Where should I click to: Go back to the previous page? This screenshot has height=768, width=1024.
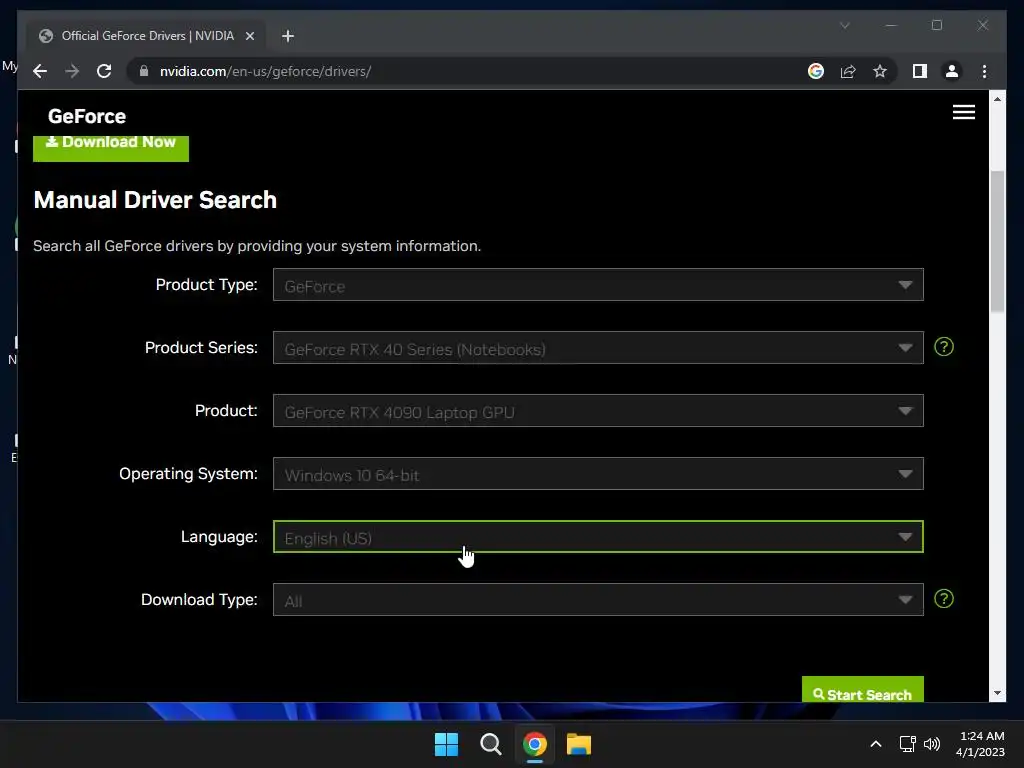click(x=40, y=71)
